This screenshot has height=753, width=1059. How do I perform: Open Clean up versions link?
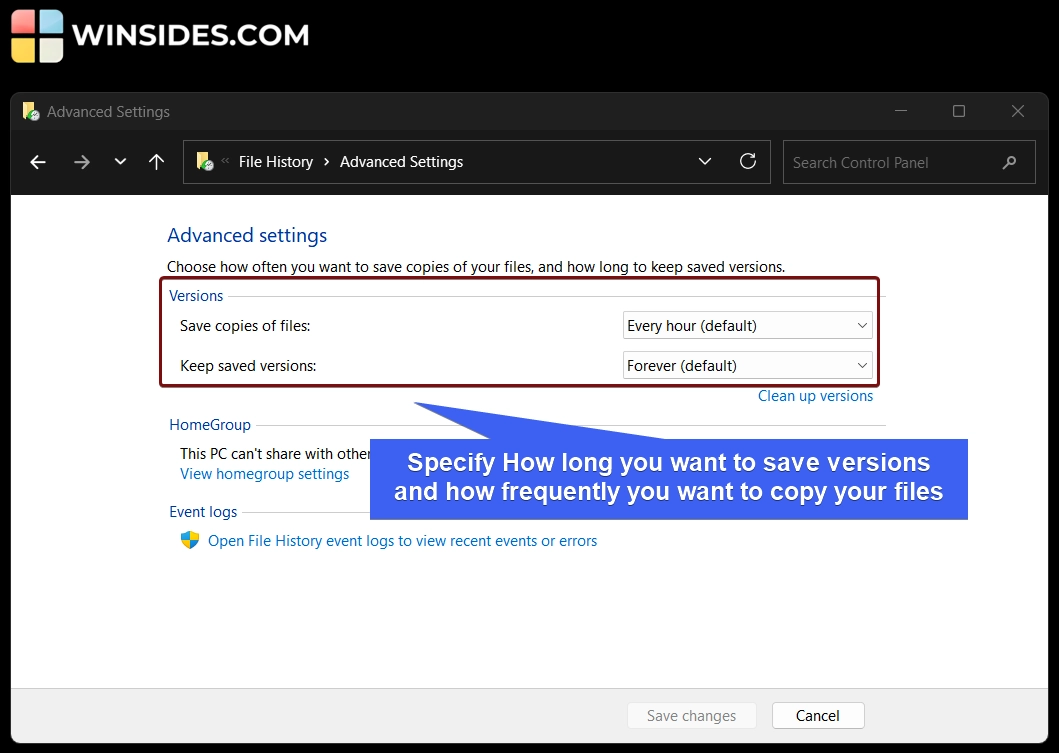815,396
